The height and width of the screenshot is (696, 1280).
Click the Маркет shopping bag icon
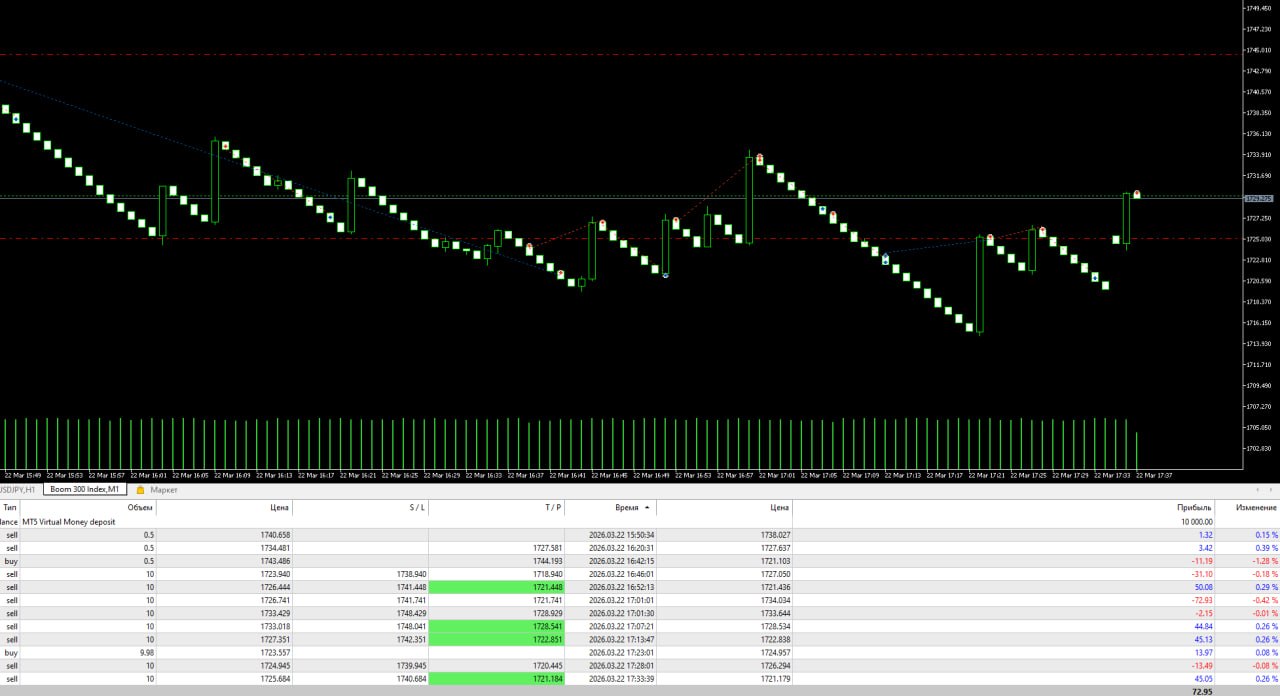[x=141, y=490]
